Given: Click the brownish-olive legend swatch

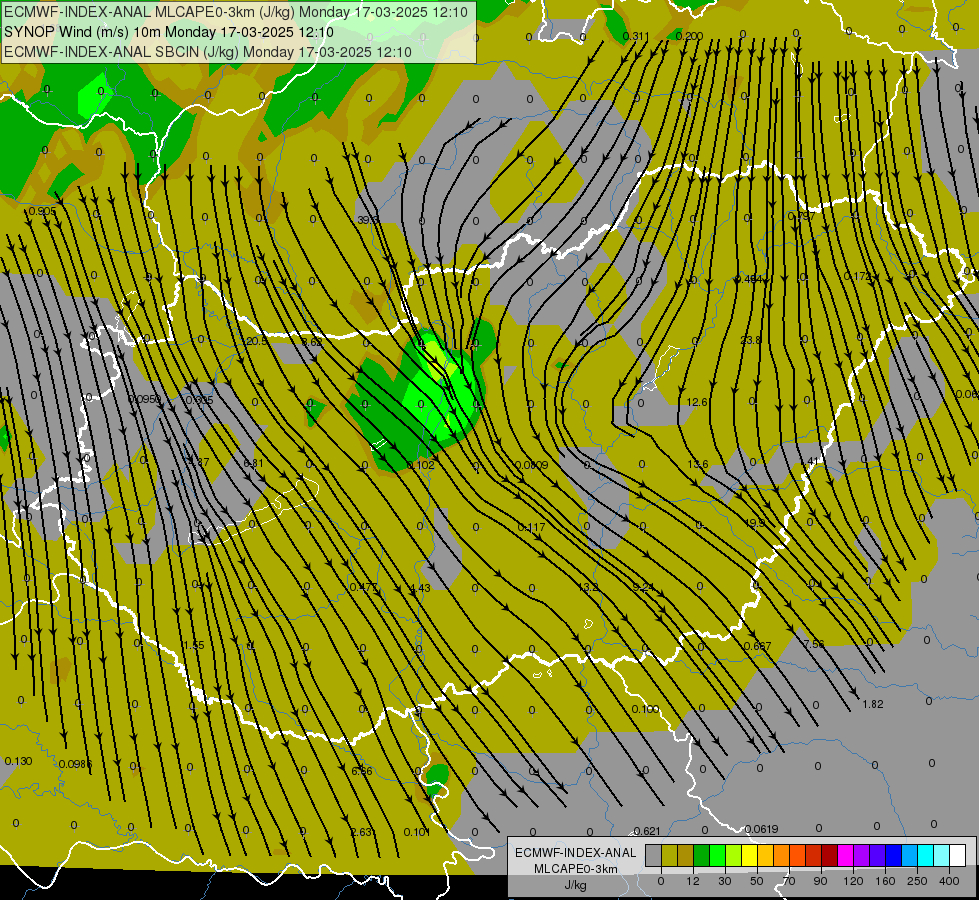Looking at the screenshot, I should (x=686, y=856).
